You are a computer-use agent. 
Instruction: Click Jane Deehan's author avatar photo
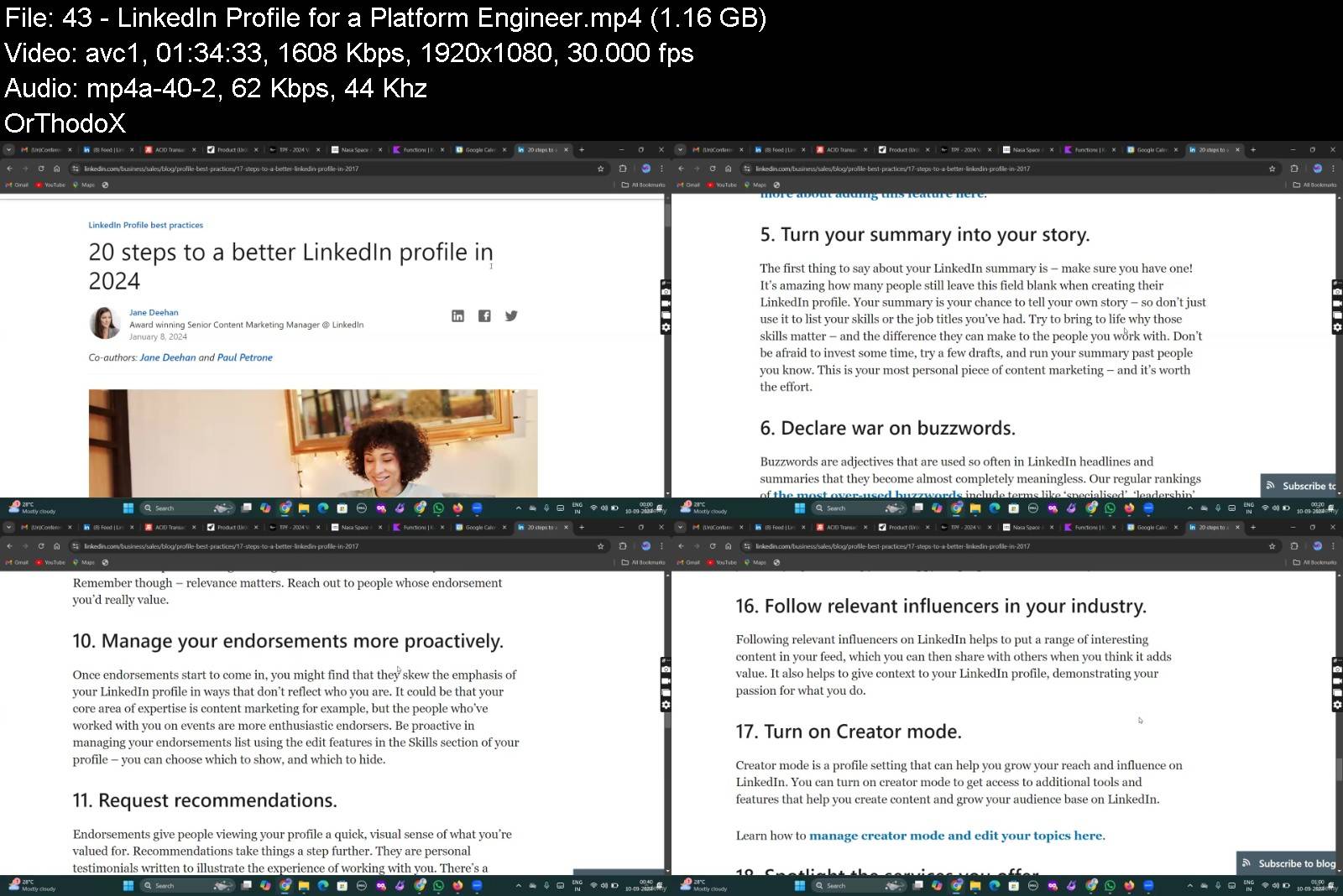pos(105,323)
